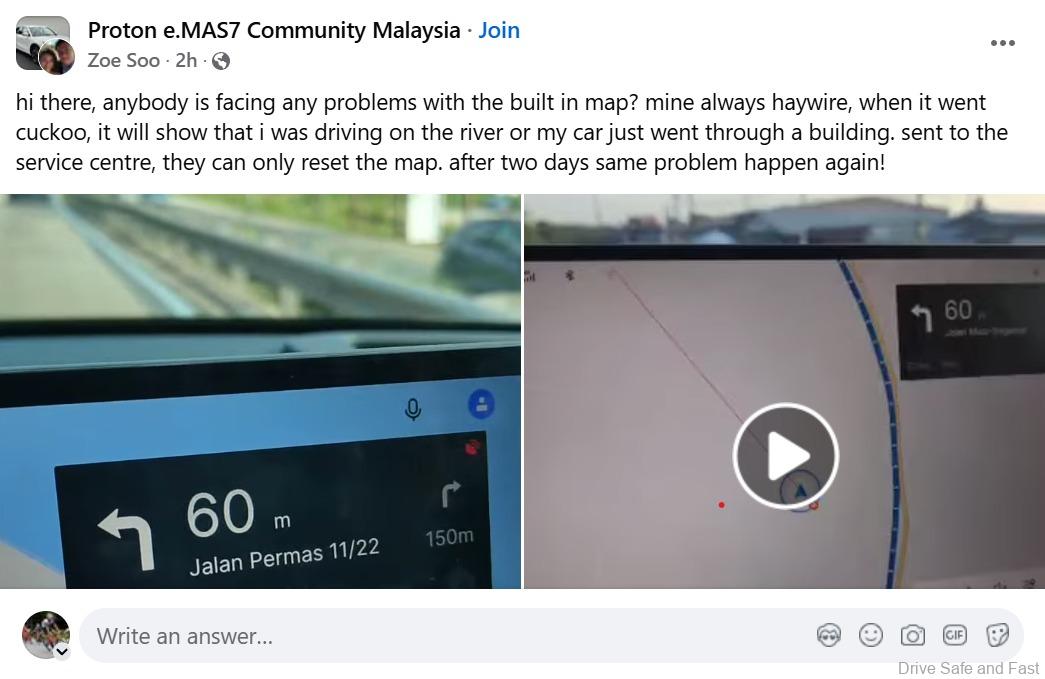Join the Proton e.MAS7 Community group
Image resolution: width=1045 pixels, height=679 pixels.
499,30
